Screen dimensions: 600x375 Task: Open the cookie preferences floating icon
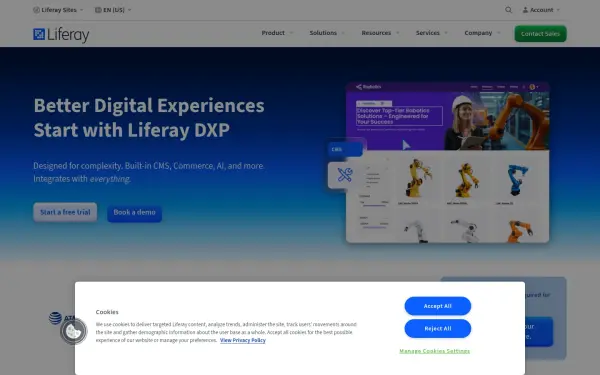click(x=73, y=331)
